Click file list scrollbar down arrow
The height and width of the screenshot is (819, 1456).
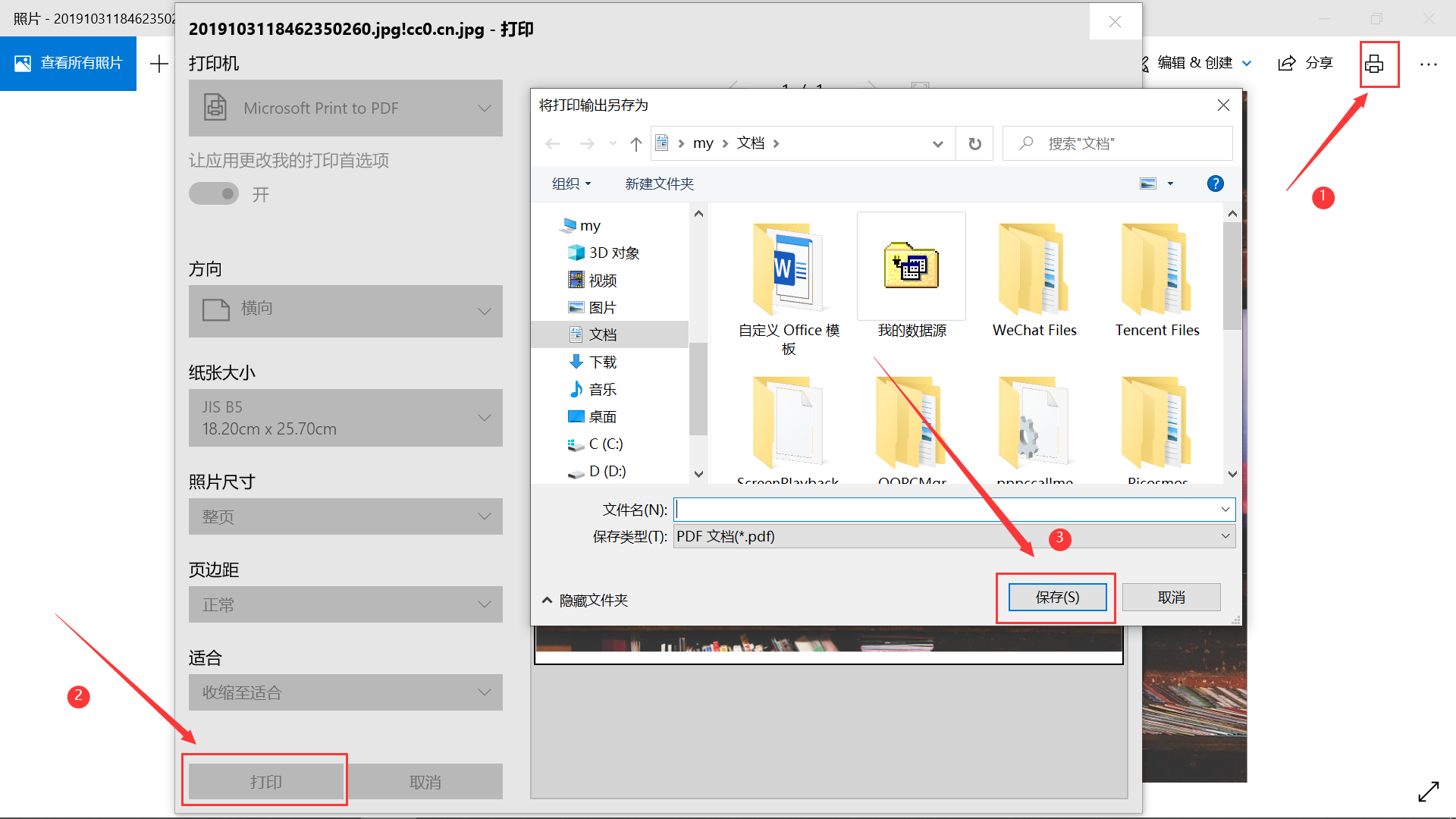coord(1232,474)
